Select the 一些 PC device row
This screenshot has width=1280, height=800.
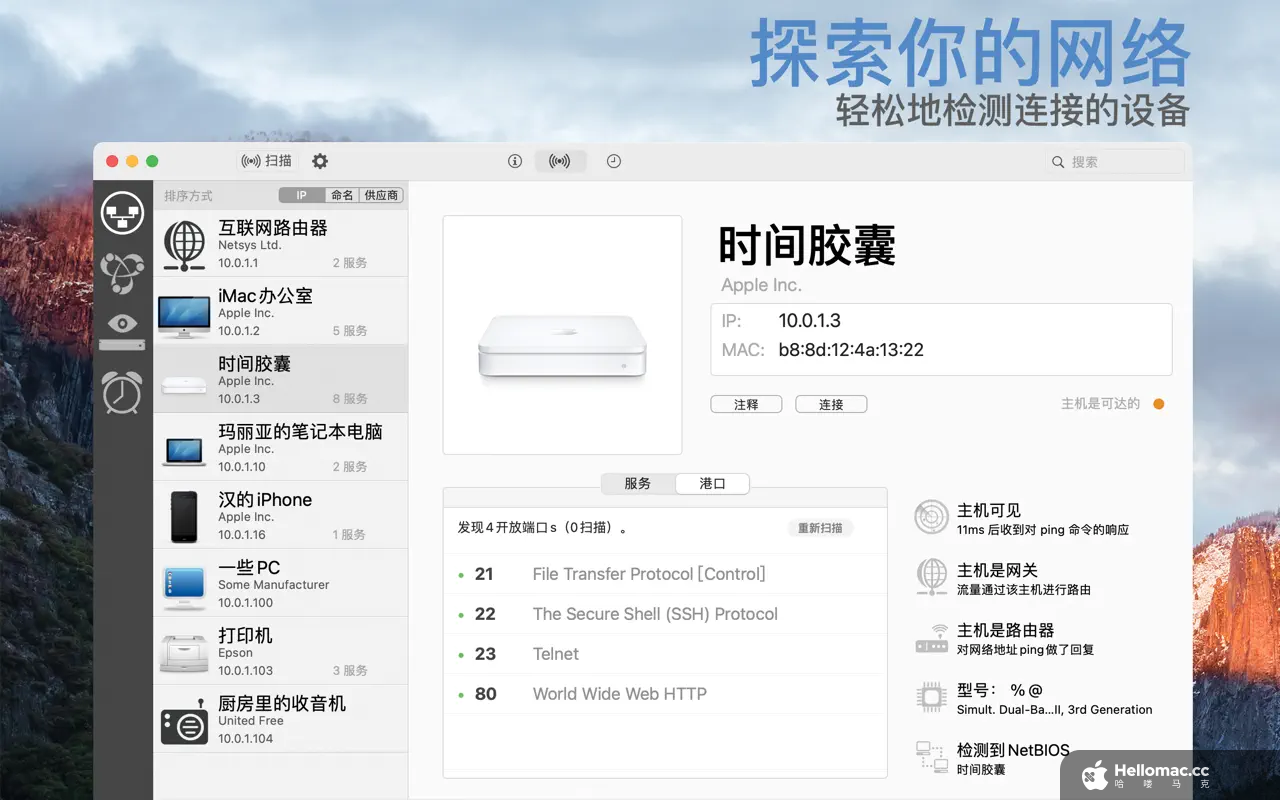coord(281,583)
